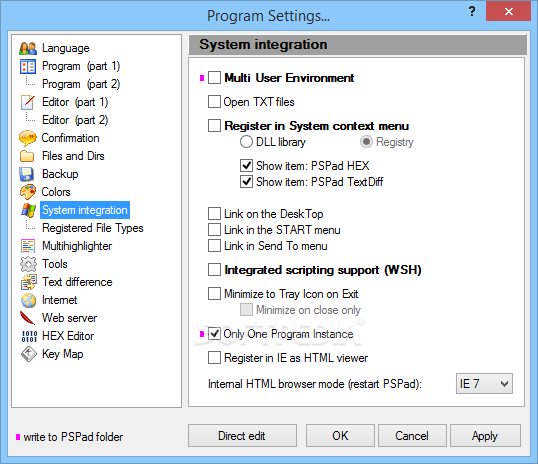Screen dimensions: 538x464
Task: Click the help question mark button
Action: (x=472, y=11)
